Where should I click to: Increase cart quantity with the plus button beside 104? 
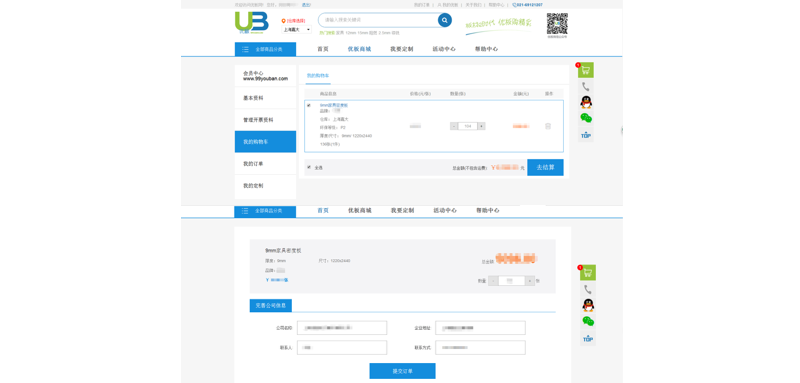pos(481,126)
